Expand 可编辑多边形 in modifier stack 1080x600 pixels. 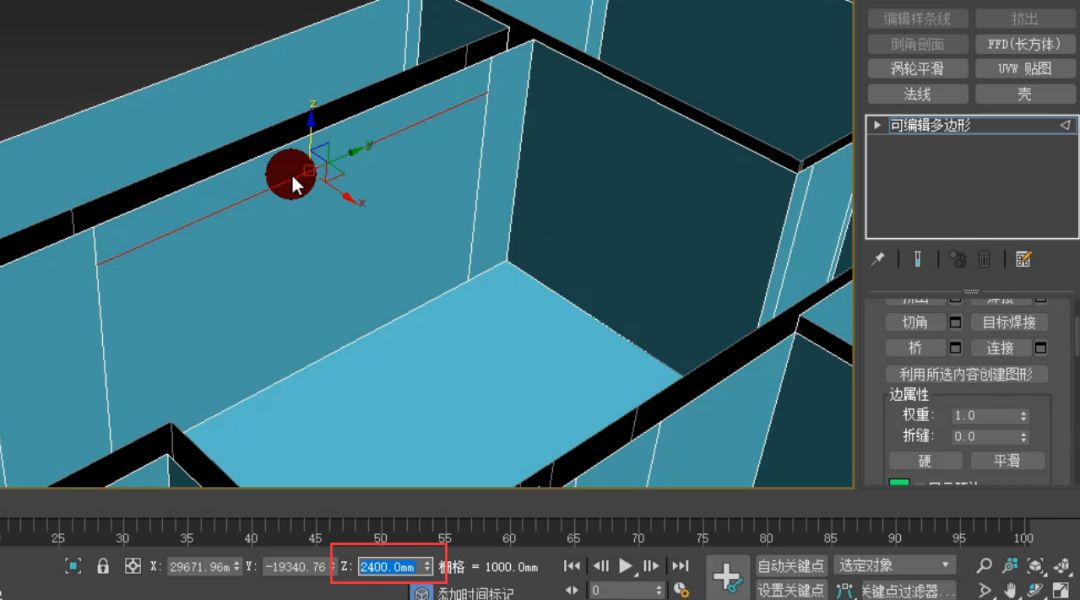tap(877, 125)
